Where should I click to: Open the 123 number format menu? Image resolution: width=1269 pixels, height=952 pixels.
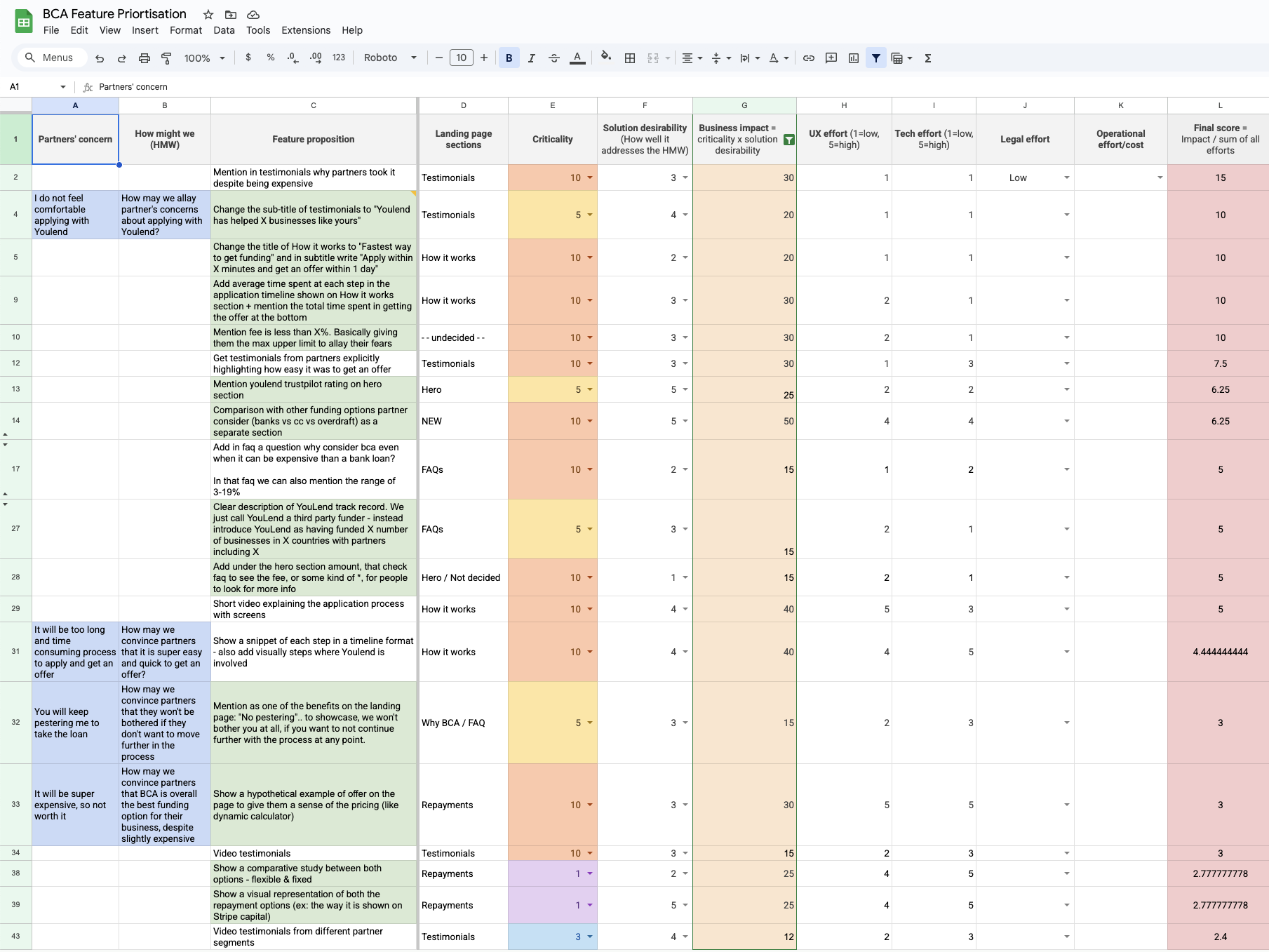(x=339, y=58)
